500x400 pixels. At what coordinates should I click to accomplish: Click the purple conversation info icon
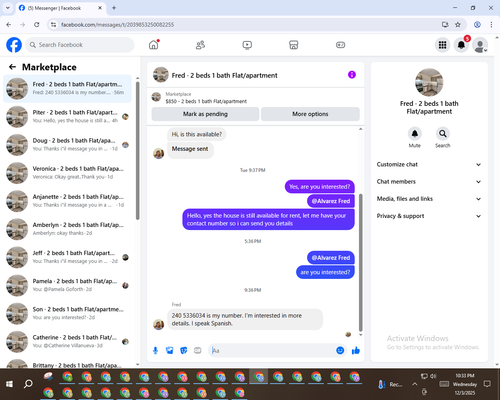point(352,75)
